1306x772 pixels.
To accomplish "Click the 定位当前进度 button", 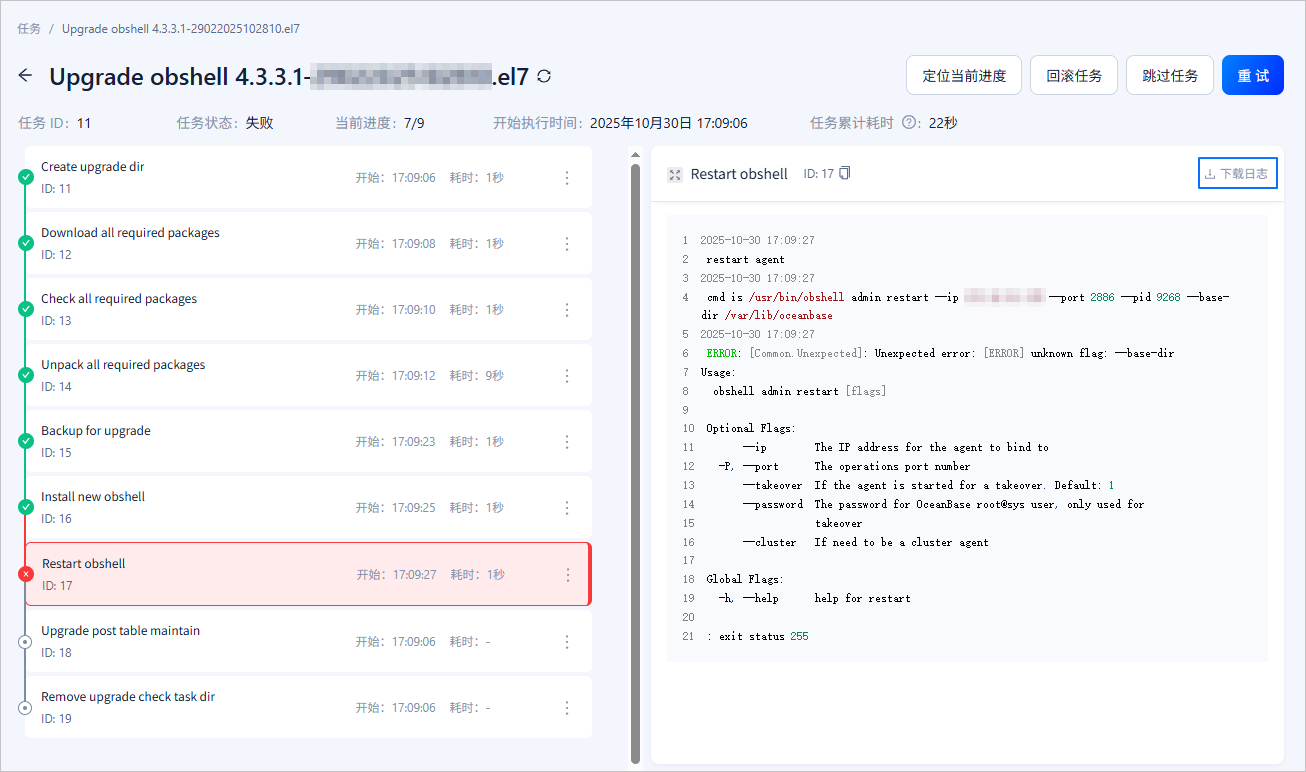I will (x=963, y=75).
